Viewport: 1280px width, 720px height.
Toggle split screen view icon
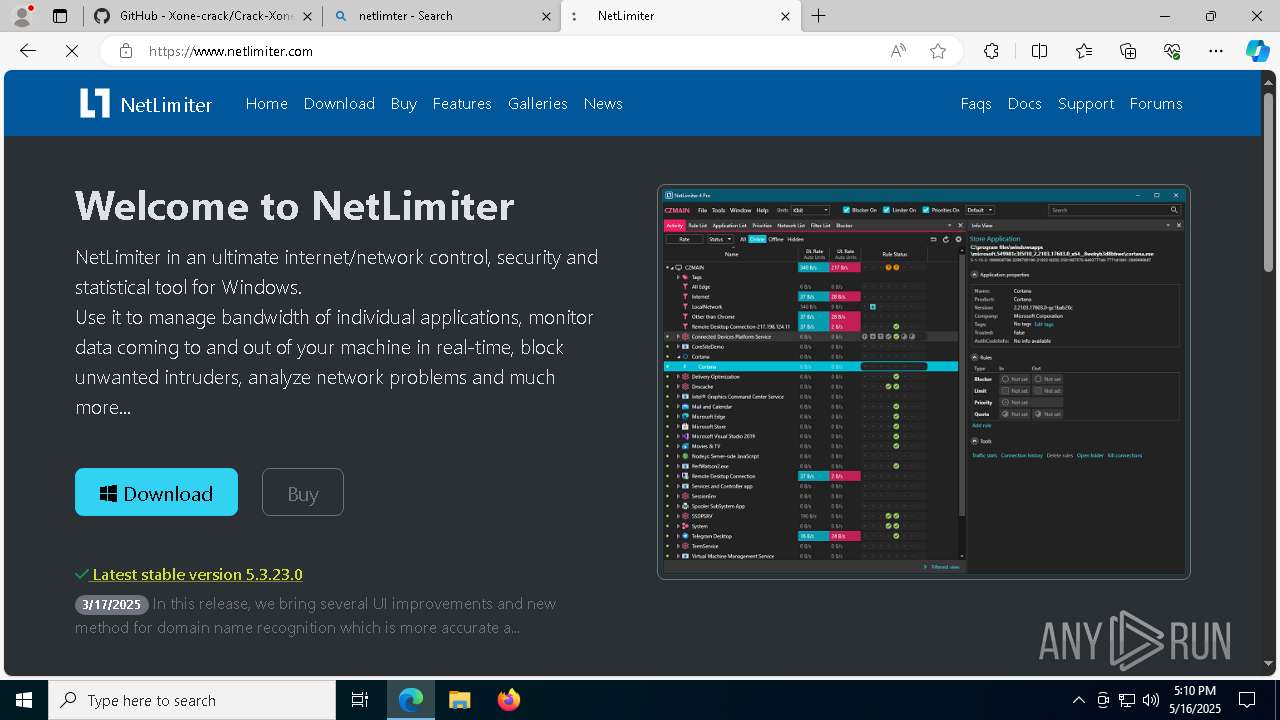pyautogui.click(x=1039, y=51)
